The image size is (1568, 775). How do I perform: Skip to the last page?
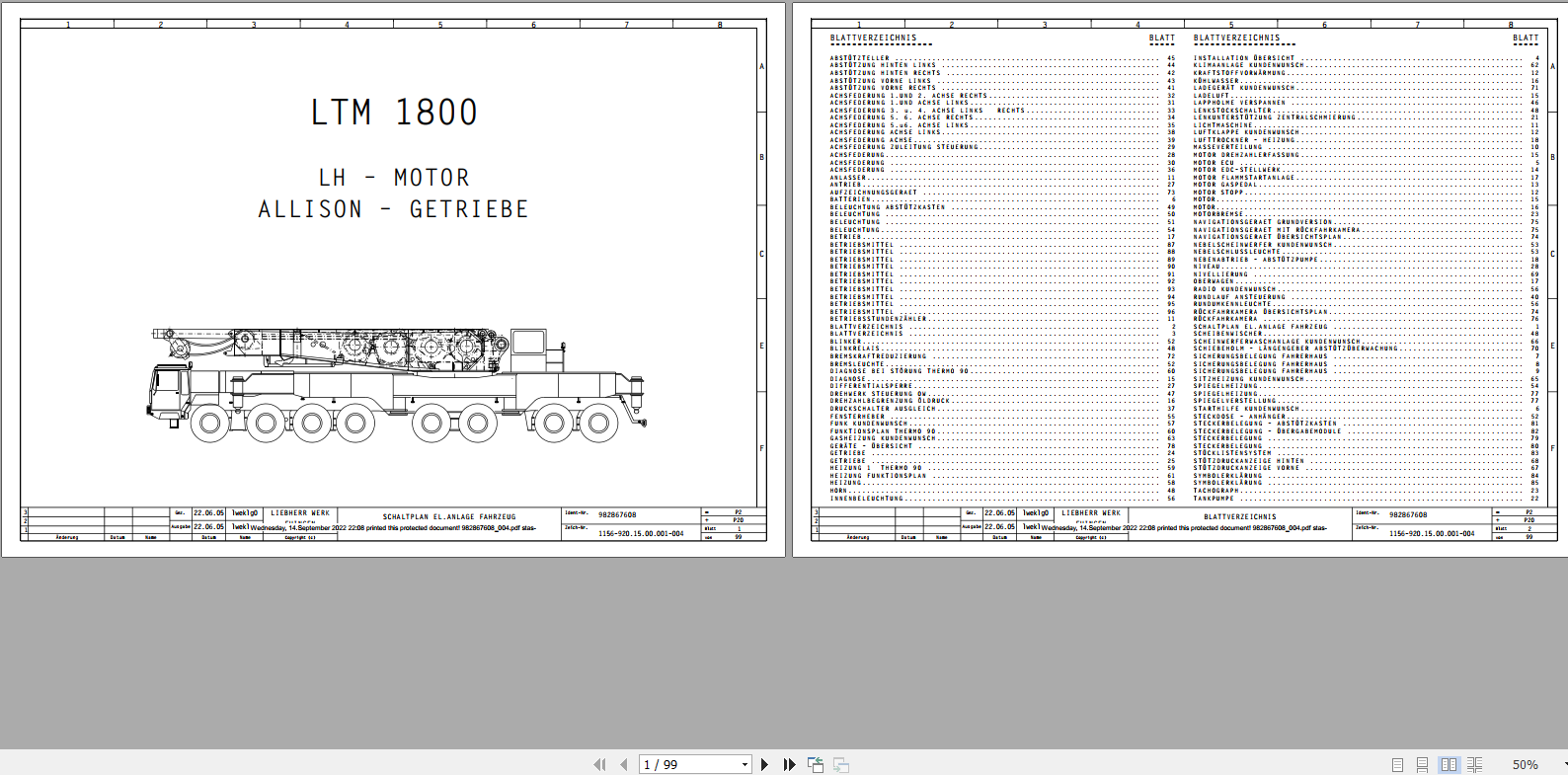tap(789, 764)
